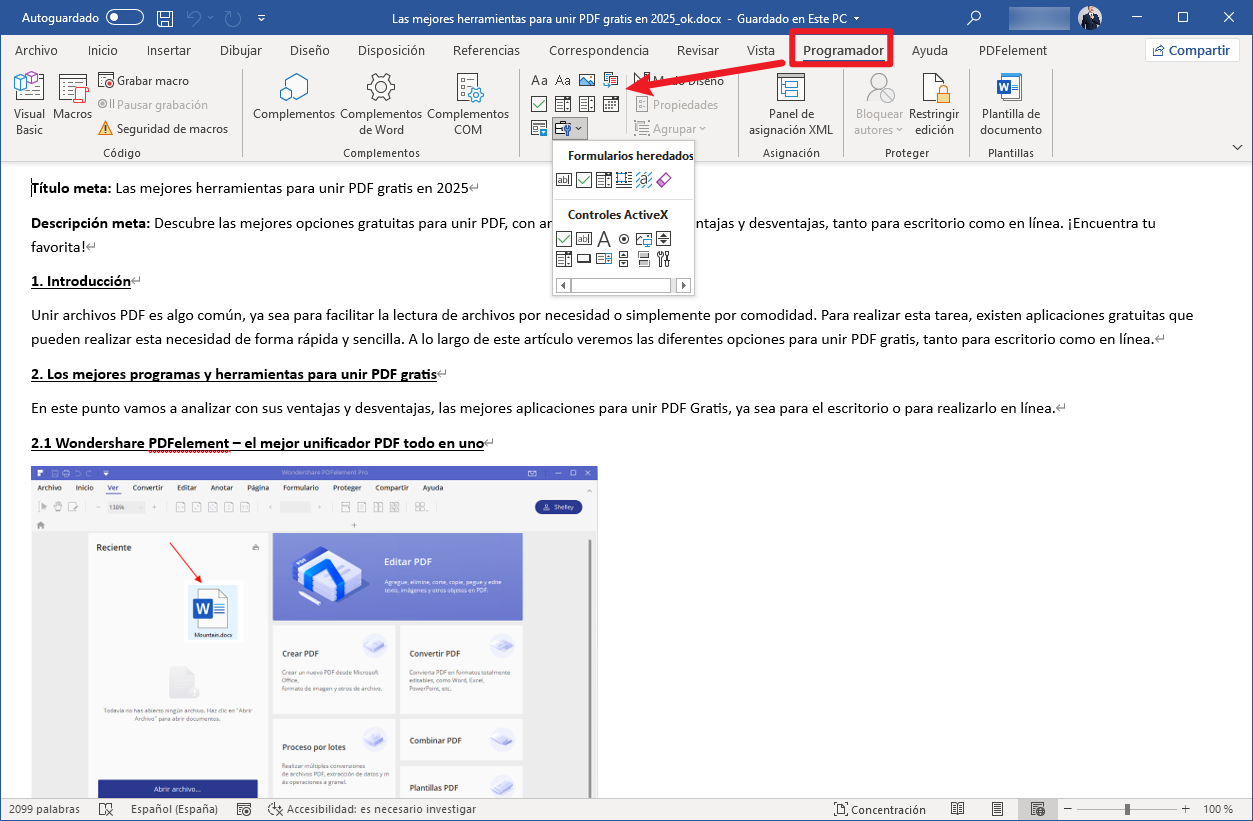Open the Visual Basic editor
This screenshot has width=1253, height=821.
[x=29, y=104]
